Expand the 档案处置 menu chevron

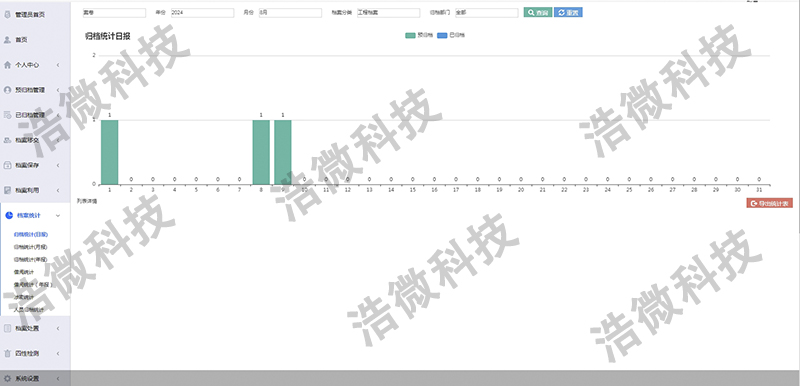point(58,328)
